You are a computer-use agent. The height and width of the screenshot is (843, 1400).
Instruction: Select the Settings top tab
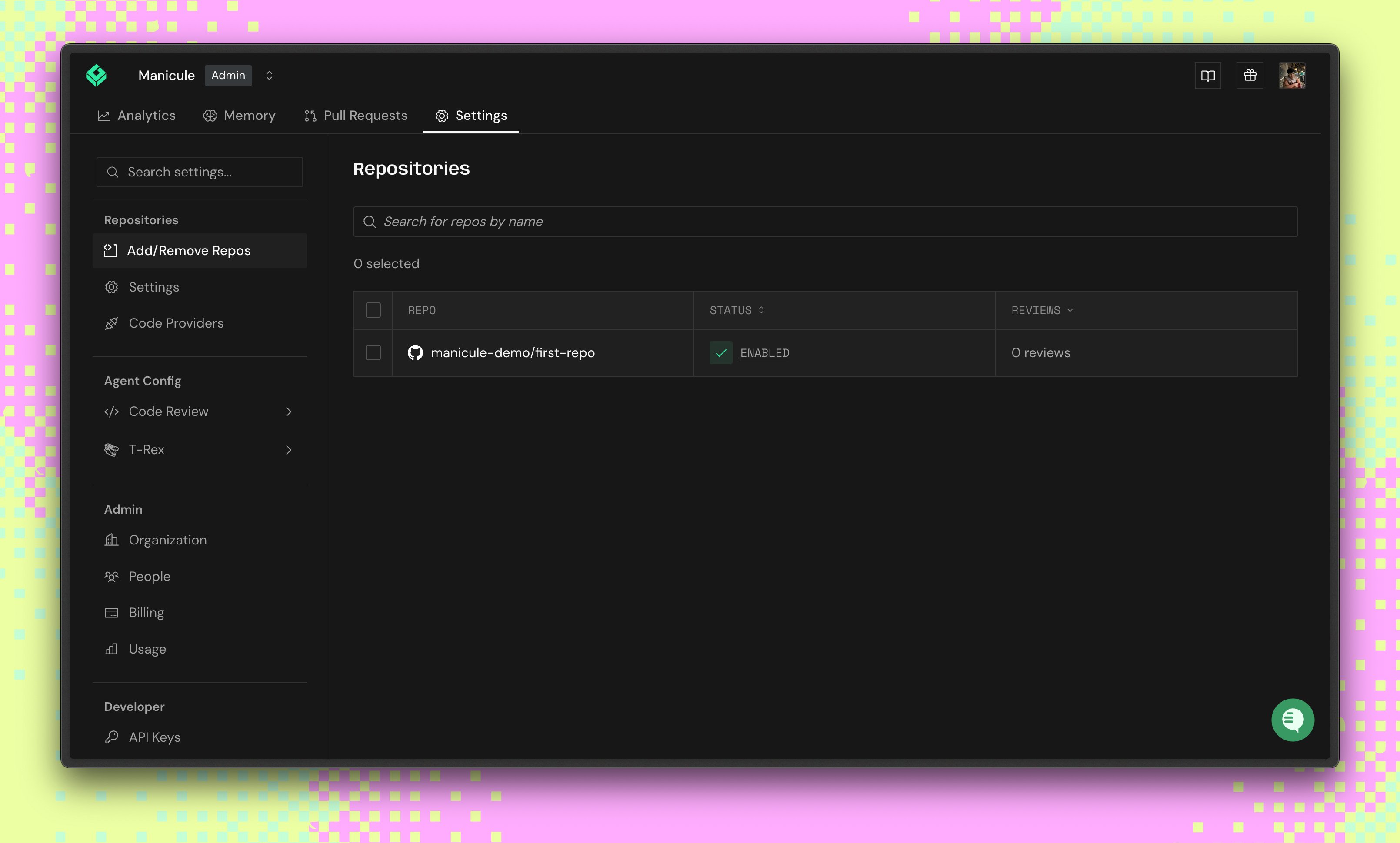[471, 116]
